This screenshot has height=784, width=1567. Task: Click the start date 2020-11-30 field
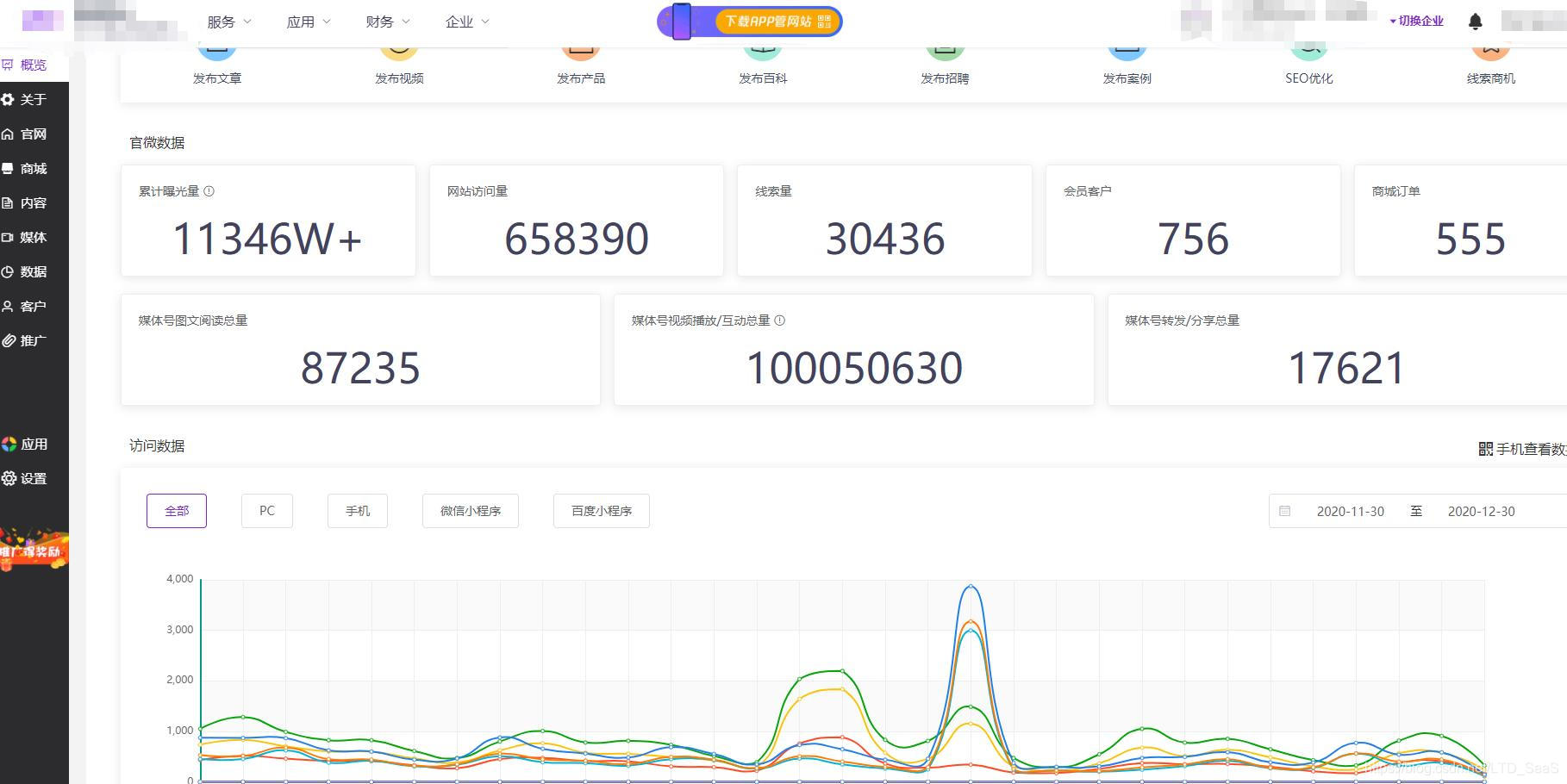coord(1350,511)
